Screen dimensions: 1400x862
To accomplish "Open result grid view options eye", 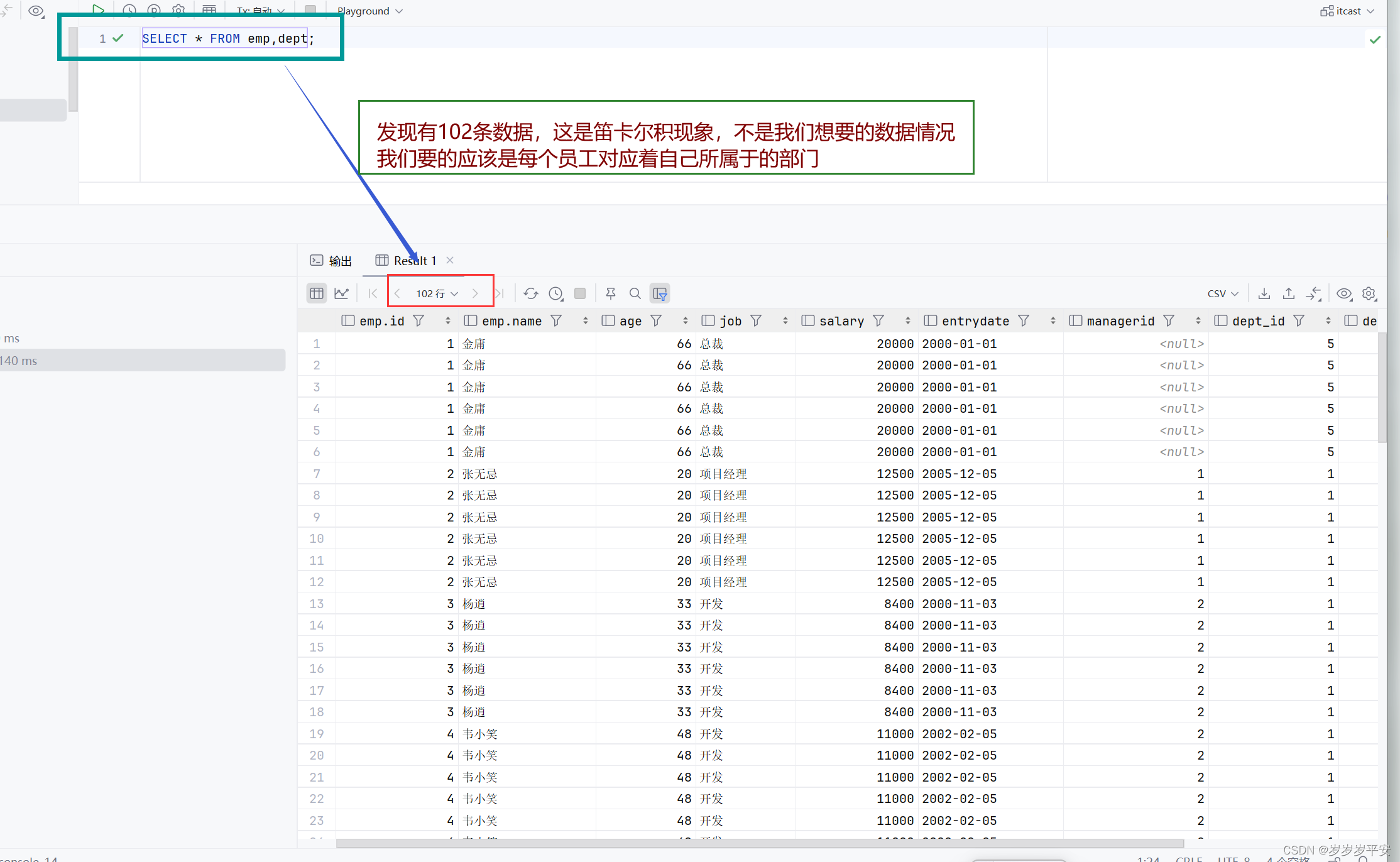I will (x=1344, y=293).
